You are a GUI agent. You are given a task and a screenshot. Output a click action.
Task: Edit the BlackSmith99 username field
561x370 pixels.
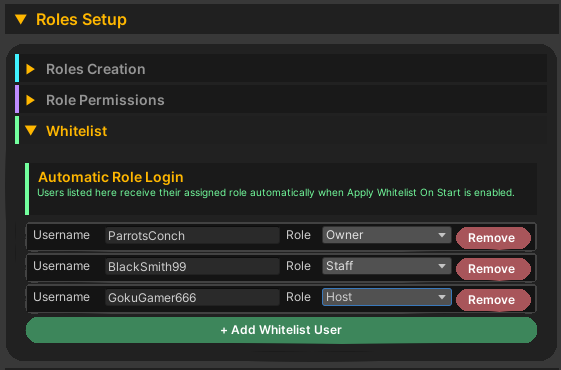click(x=192, y=267)
